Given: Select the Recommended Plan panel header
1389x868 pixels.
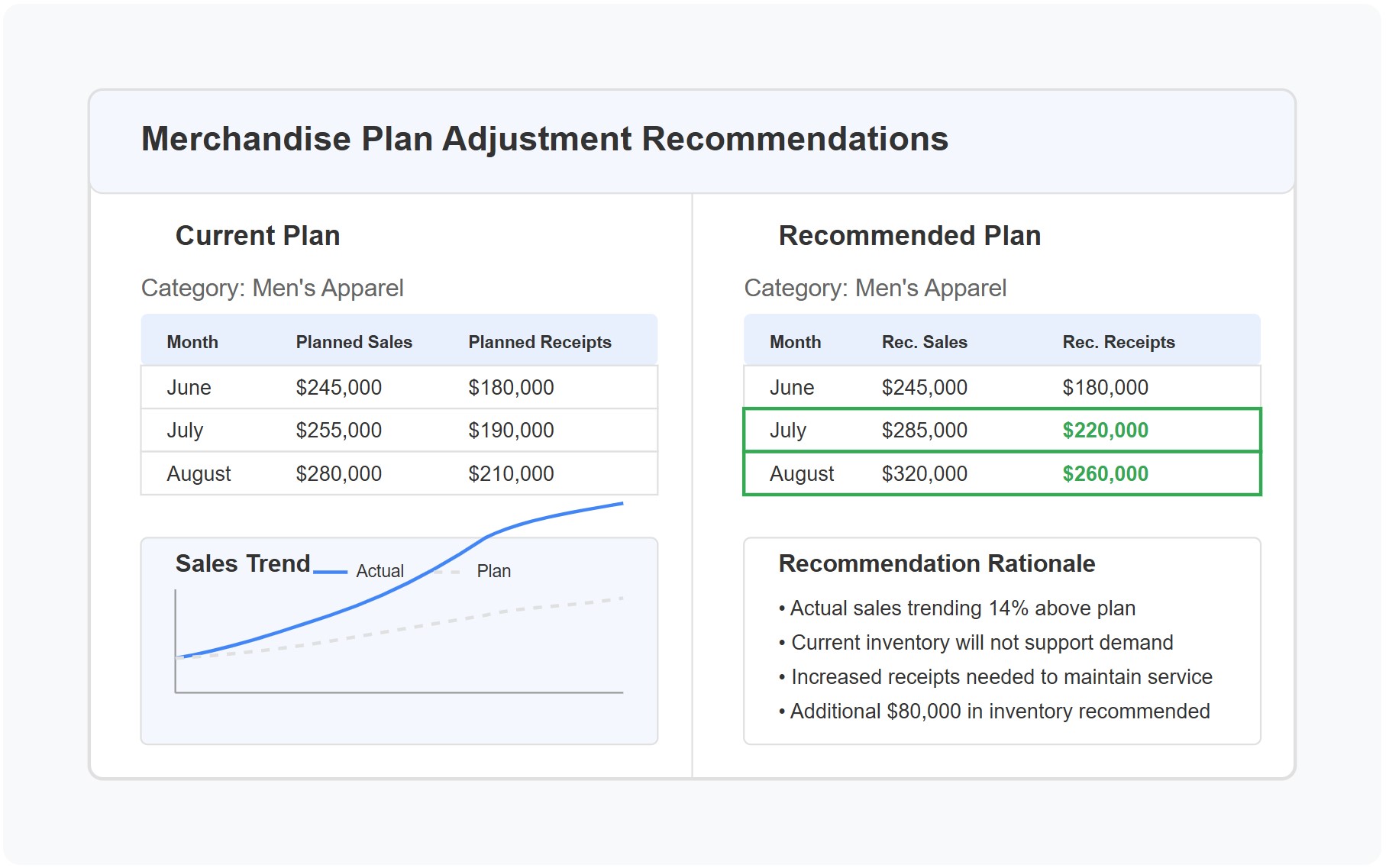Looking at the screenshot, I should click(x=909, y=236).
